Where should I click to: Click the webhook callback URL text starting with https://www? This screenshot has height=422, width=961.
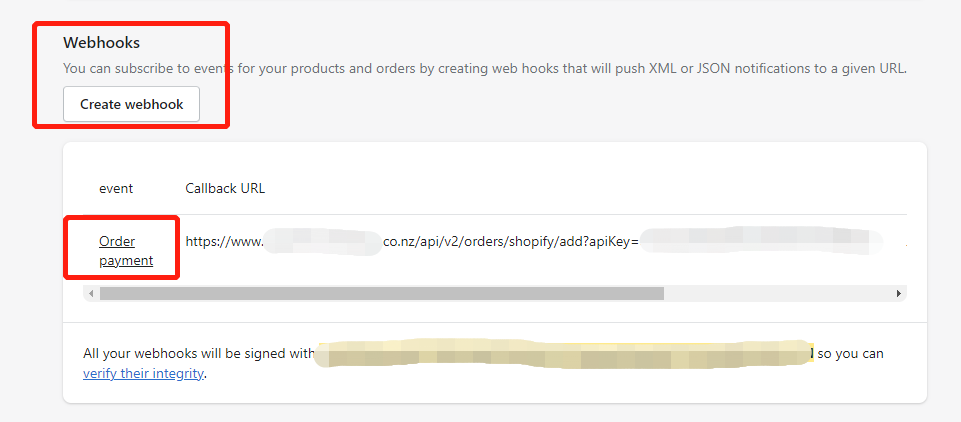(534, 241)
